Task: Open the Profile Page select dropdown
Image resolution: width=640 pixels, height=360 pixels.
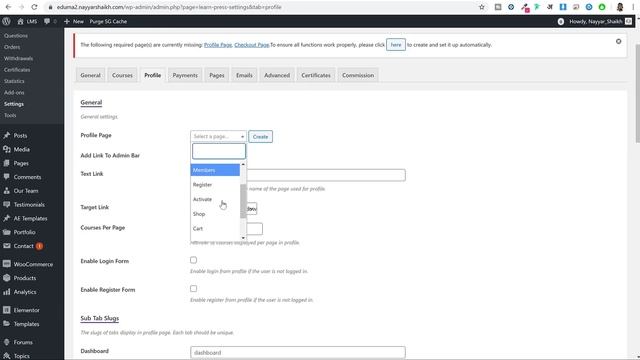Action: pos(218,136)
